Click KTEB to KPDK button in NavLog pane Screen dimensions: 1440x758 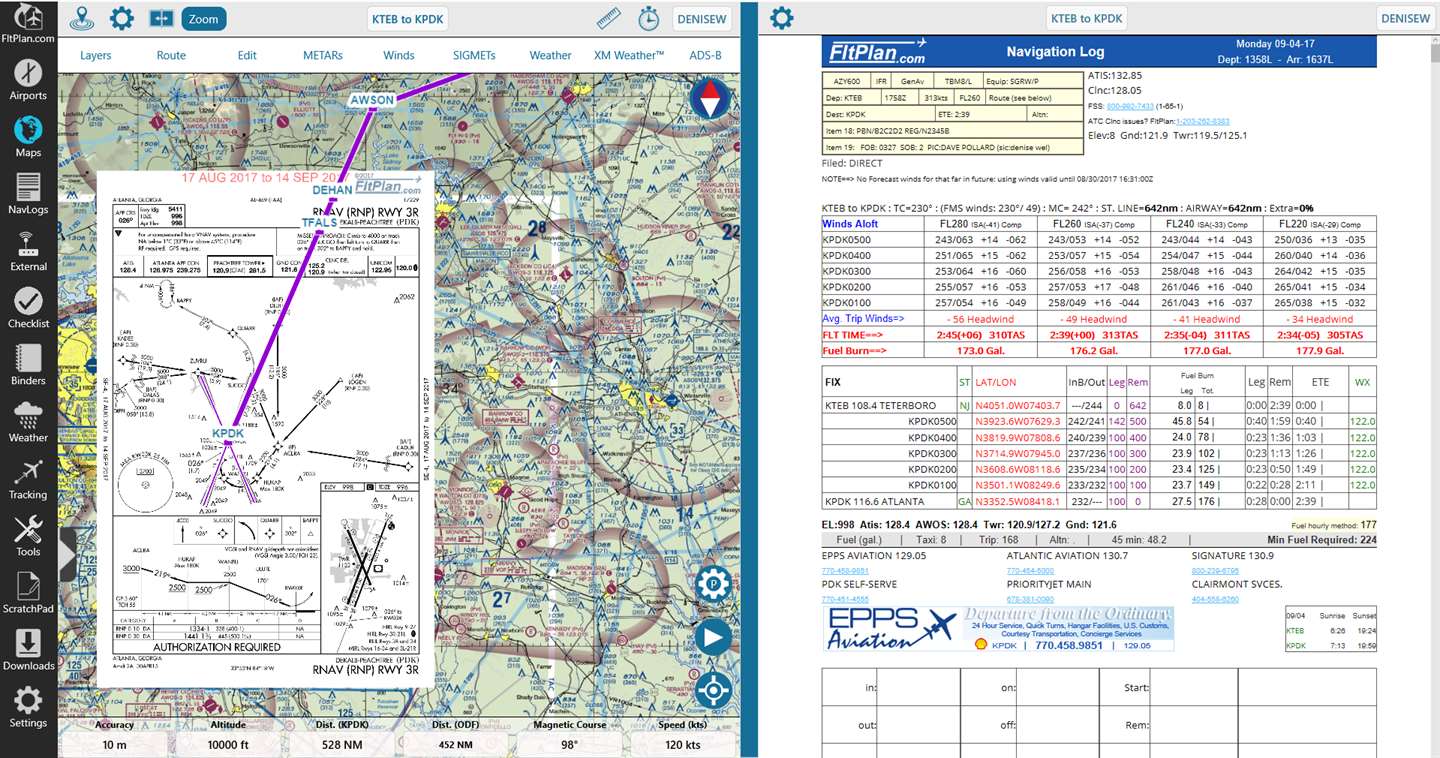[1086, 18]
